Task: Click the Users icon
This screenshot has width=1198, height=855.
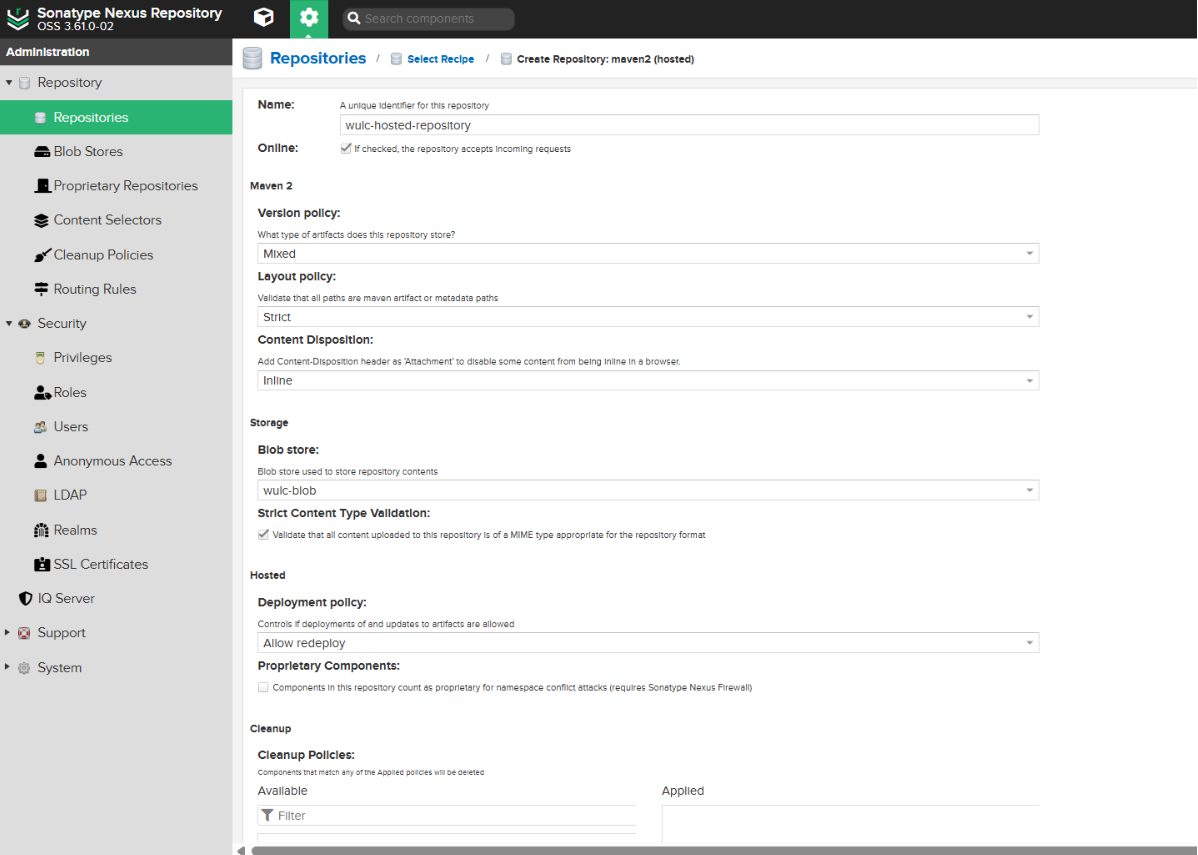Action: click(40, 427)
